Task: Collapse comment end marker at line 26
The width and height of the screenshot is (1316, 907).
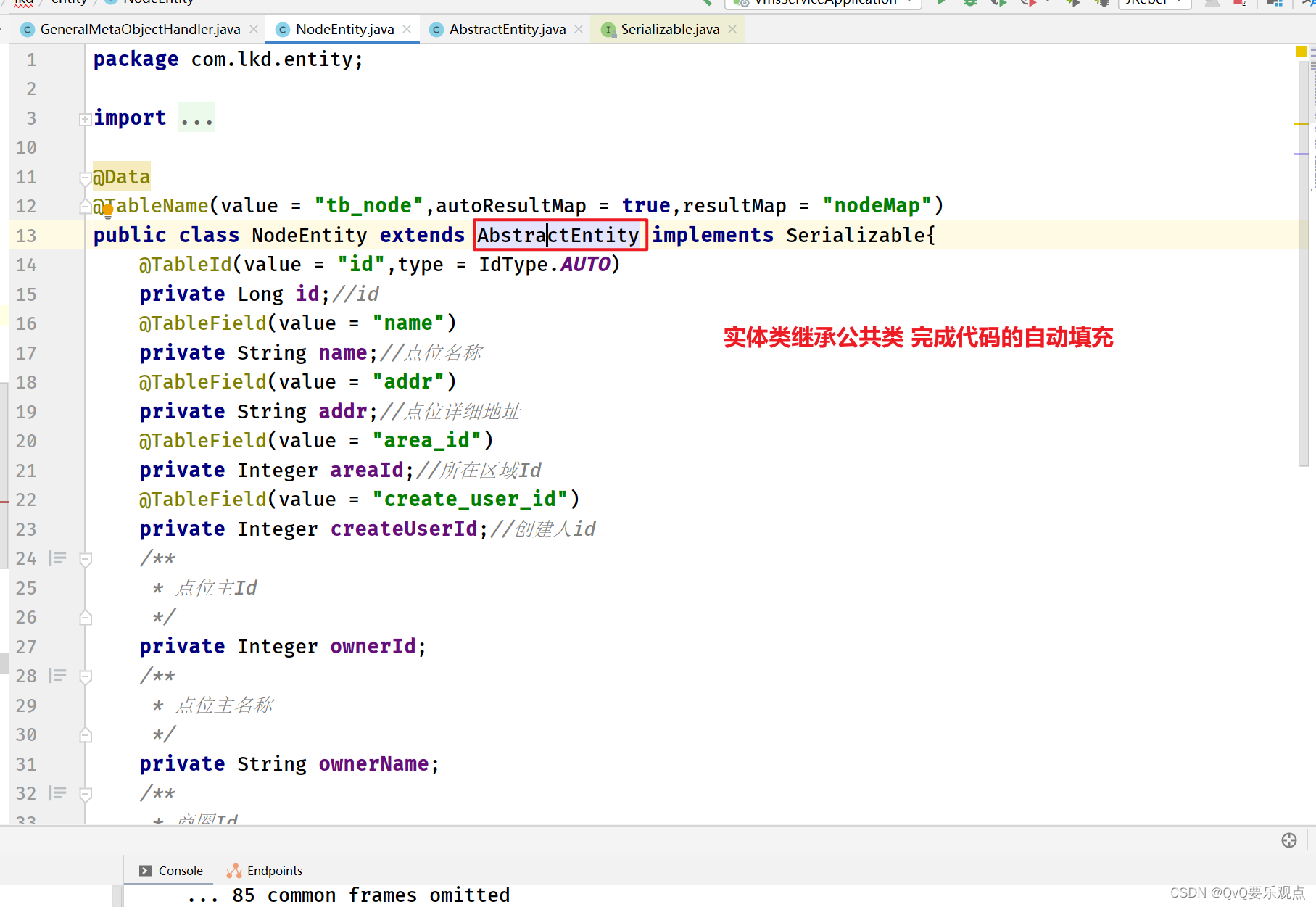Action: [85, 618]
